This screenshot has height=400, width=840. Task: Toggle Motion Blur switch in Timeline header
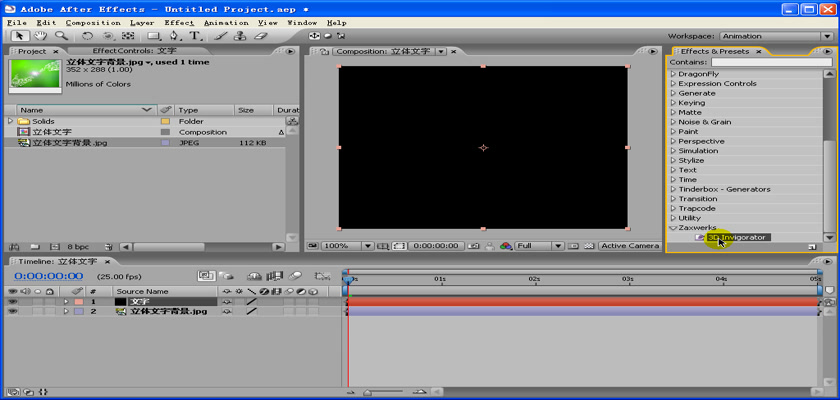(x=296, y=276)
